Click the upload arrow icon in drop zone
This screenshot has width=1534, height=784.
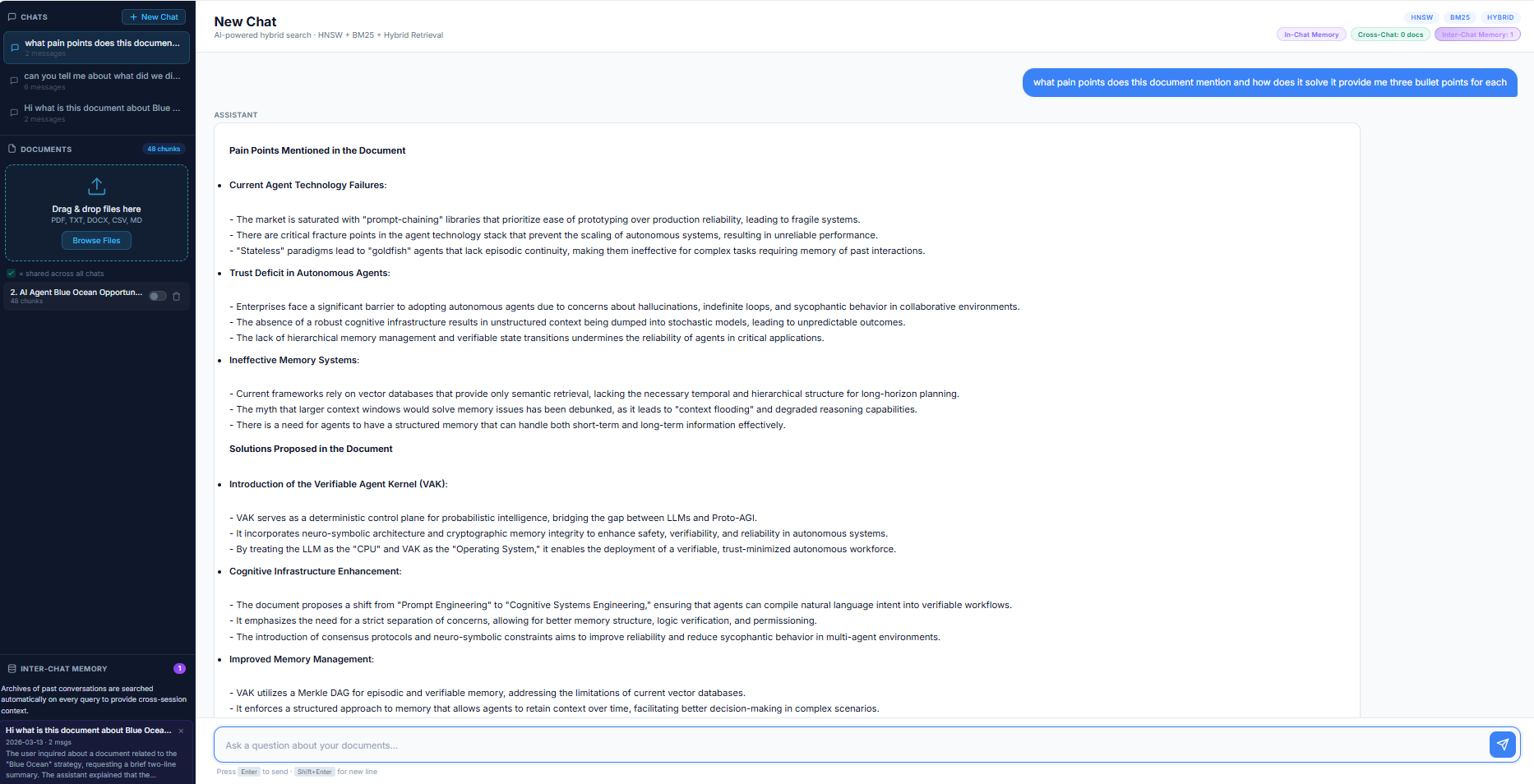[96, 186]
